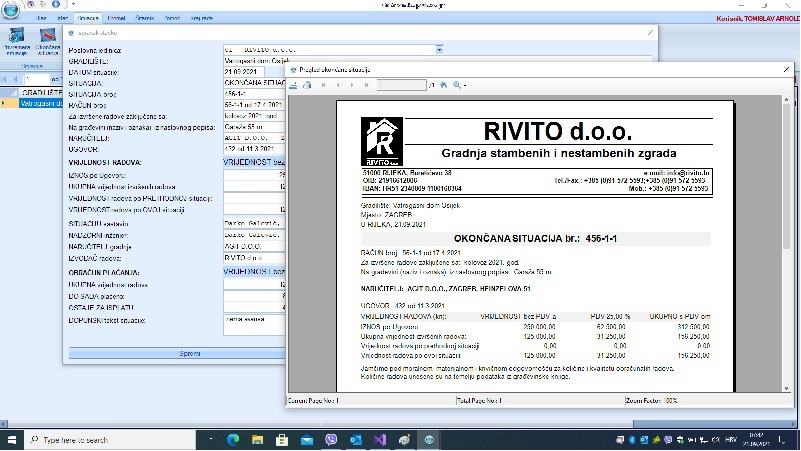Viewport: 801px width, 451px height.
Task: Click the NARUČITELJ field
Action: pyautogui.click(x=254, y=138)
